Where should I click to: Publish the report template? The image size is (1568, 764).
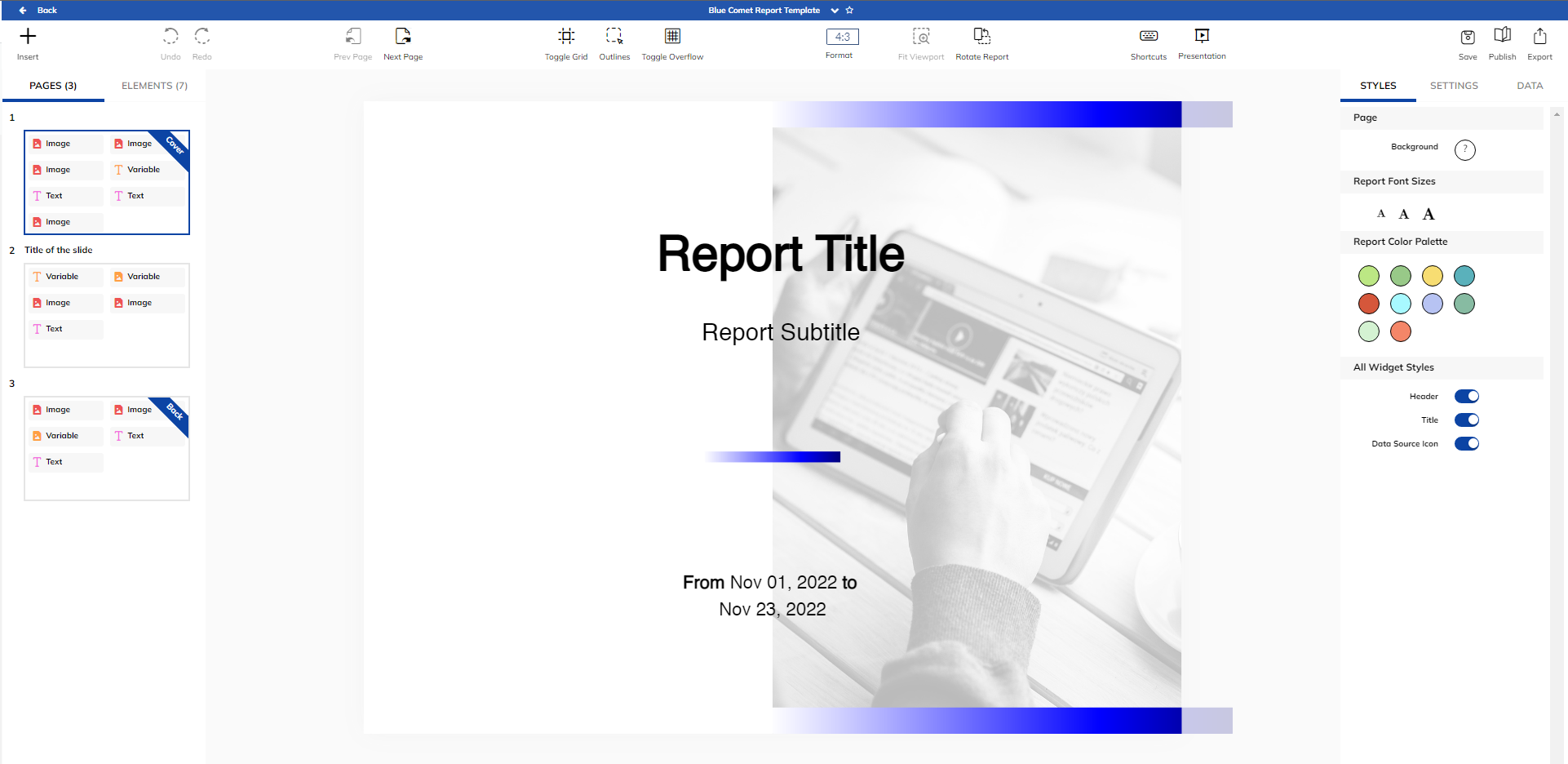(x=1502, y=41)
